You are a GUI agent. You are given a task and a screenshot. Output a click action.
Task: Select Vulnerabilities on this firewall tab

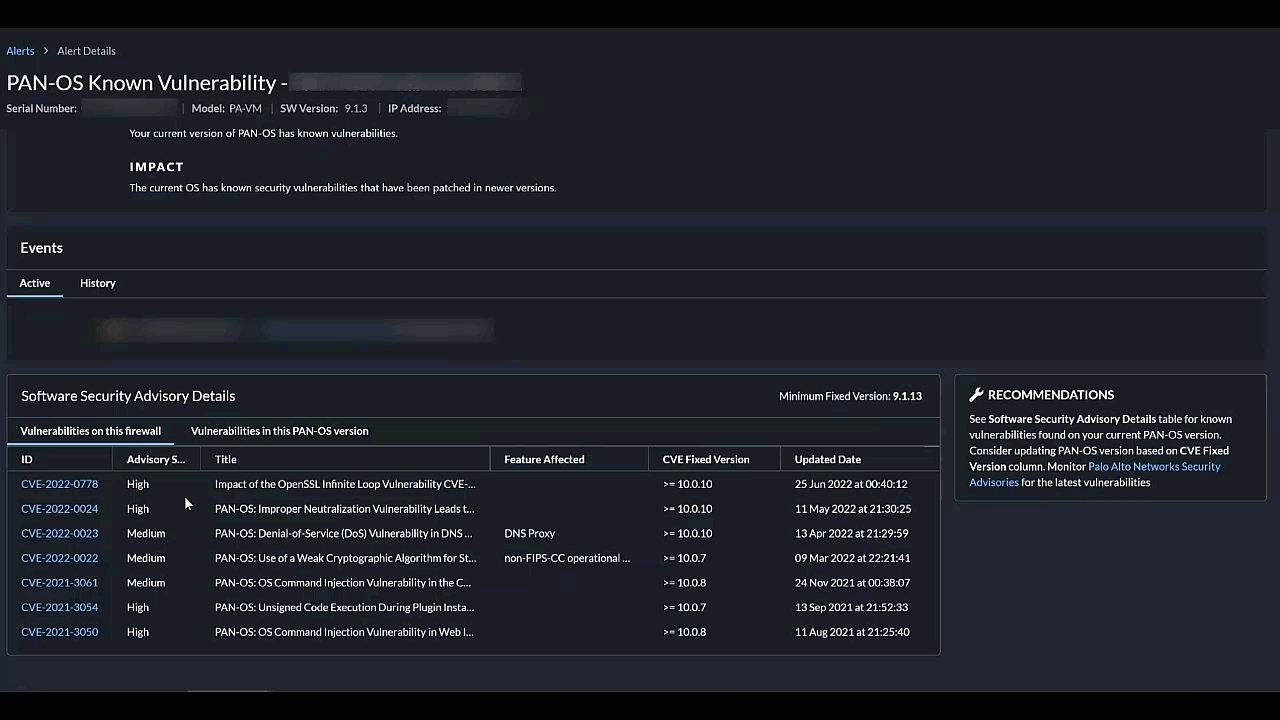[x=91, y=431]
